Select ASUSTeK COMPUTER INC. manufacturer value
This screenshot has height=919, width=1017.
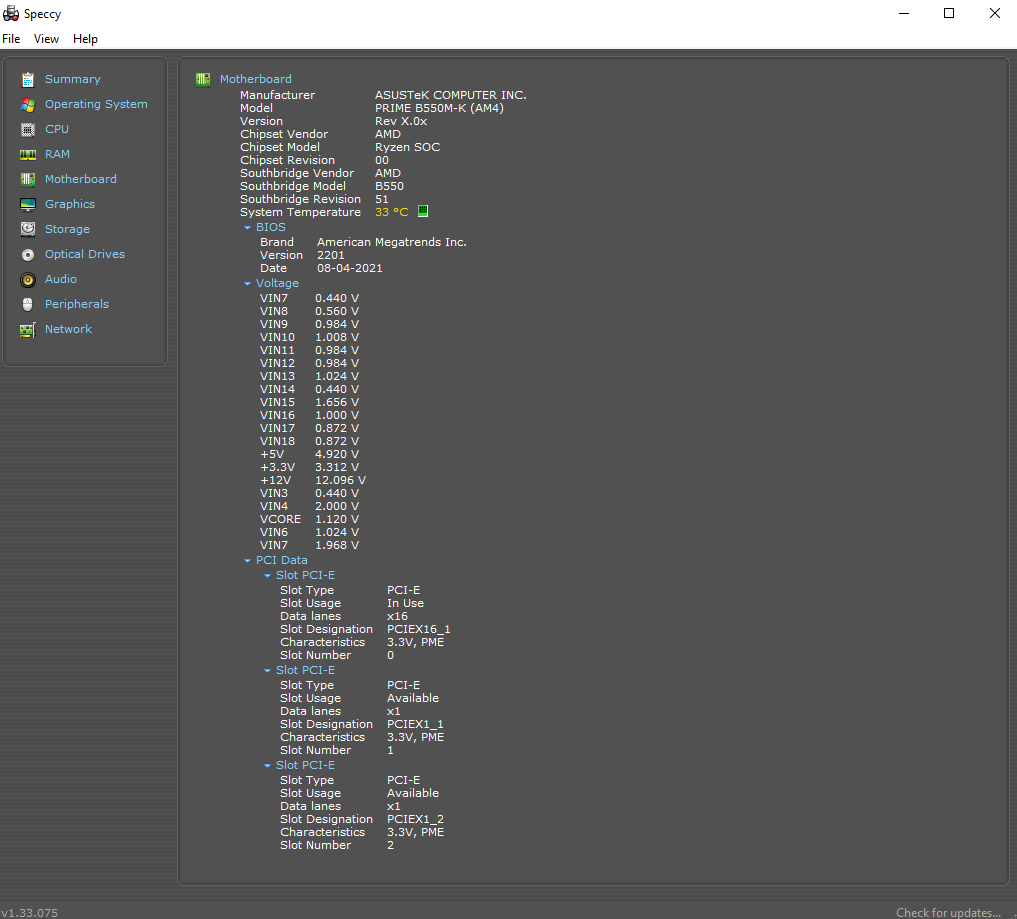pos(450,95)
